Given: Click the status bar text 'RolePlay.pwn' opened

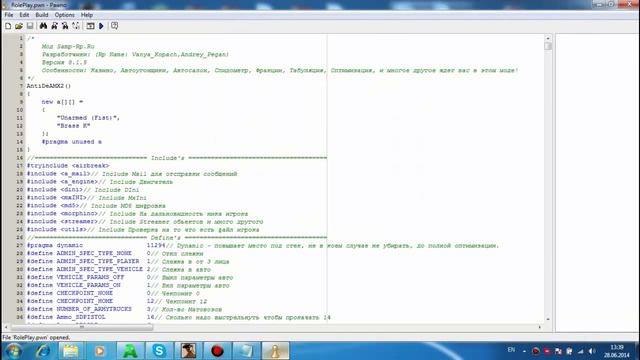Looking at the screenshot, I should (36, 338).
